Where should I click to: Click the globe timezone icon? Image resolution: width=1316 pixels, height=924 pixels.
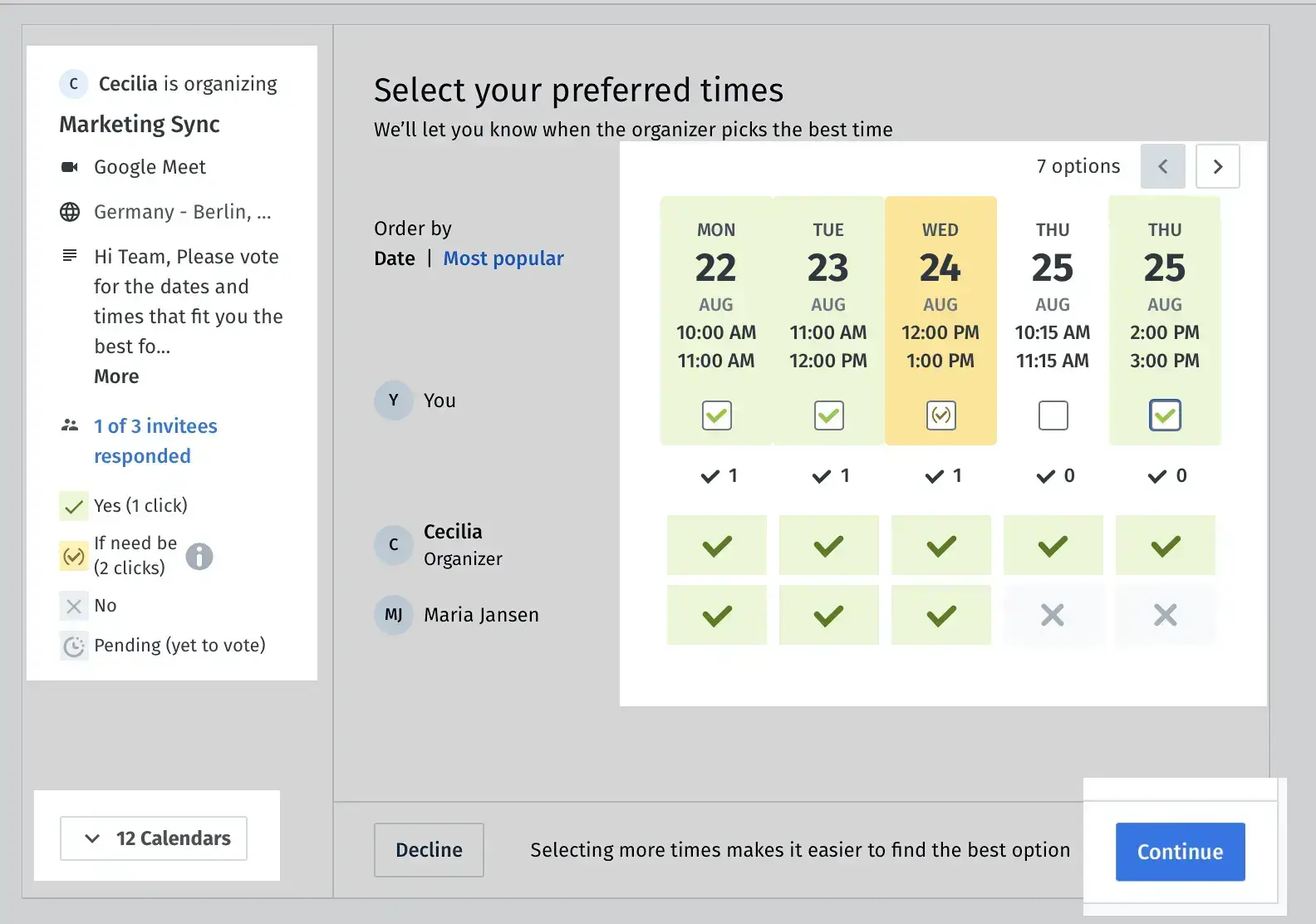(x=70, y=212)
